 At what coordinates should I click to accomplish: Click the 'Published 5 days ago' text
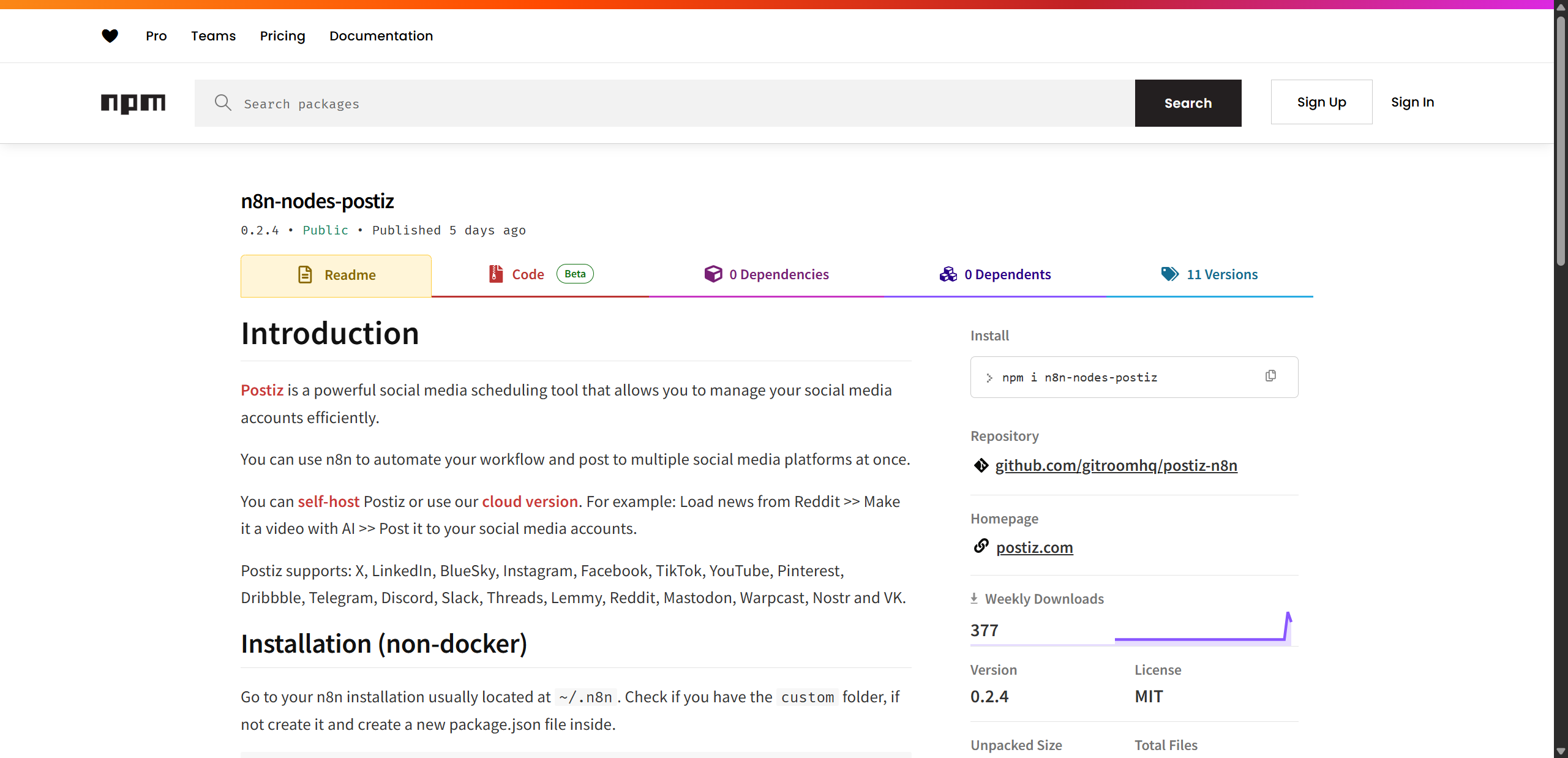point(449,230)
